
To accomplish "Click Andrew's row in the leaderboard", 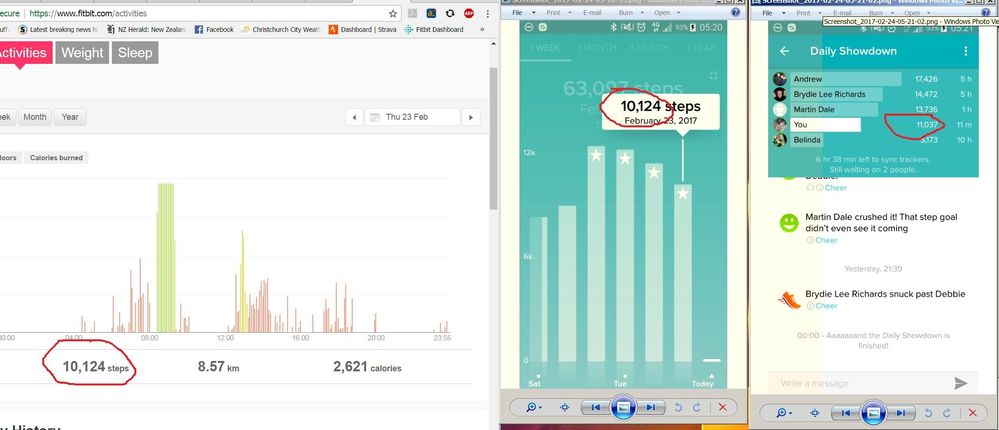I will 873,79.
